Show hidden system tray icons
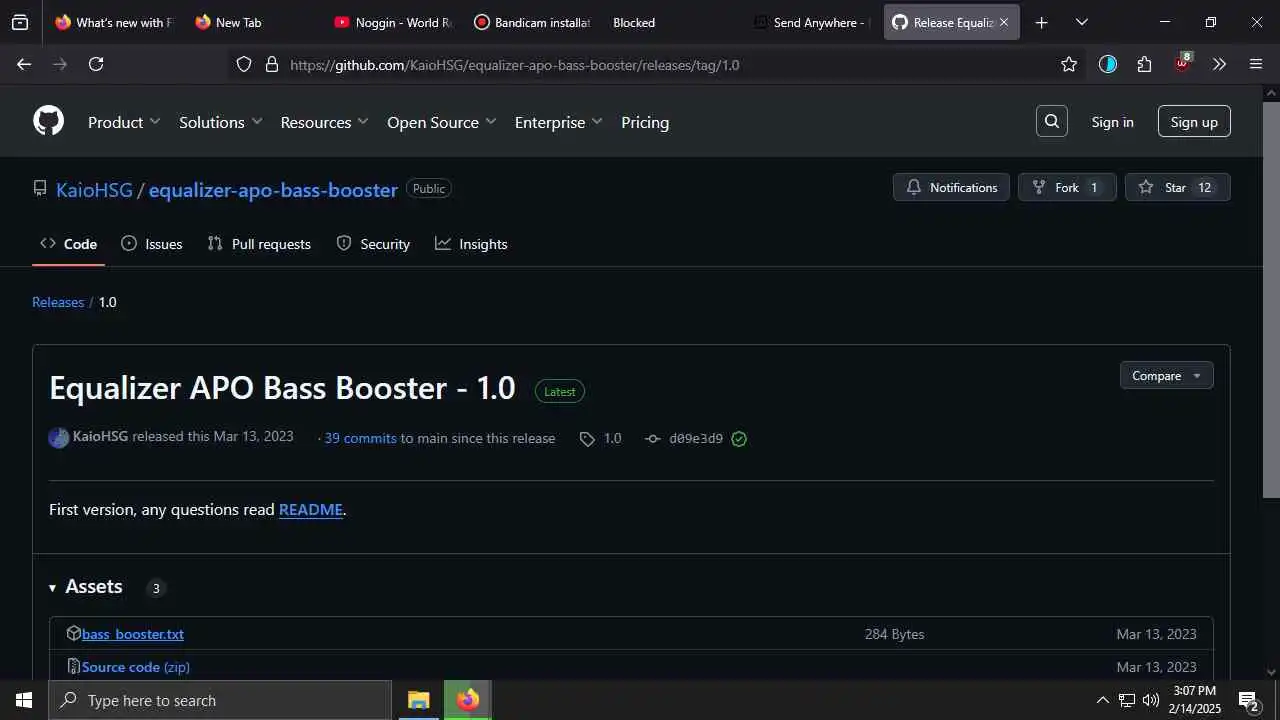 (x=1103, y=700)
